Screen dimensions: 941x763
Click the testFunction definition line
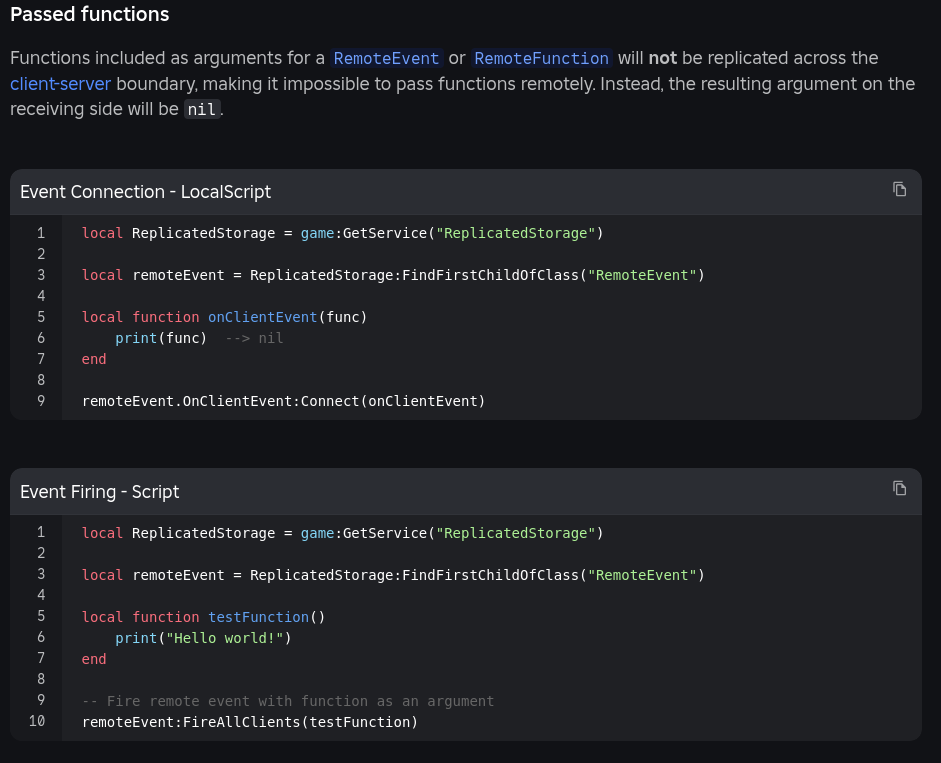258,617
